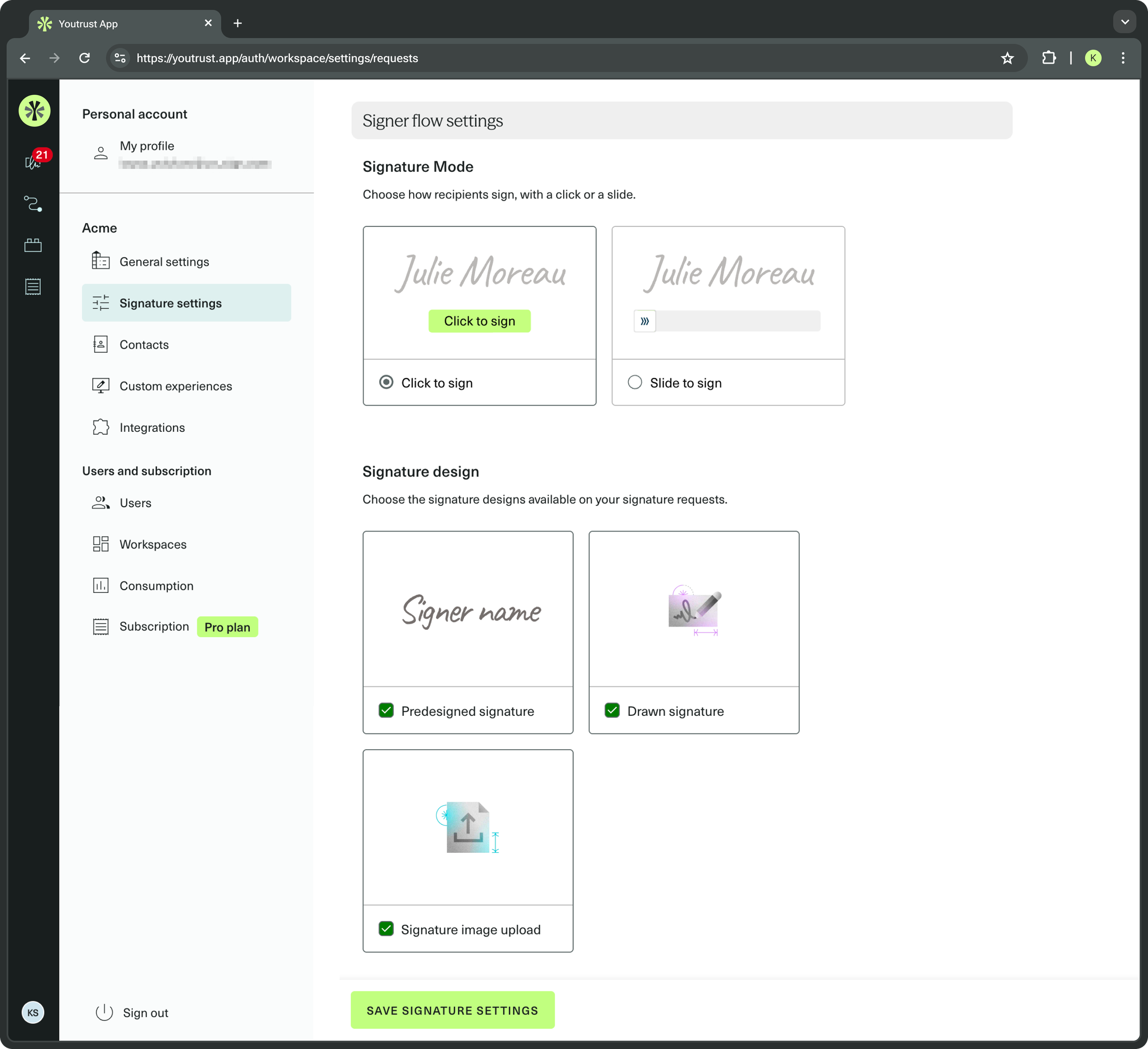Click the Signer flow settings header
Screen dimensions: 1148x1049
pos(682,121)
